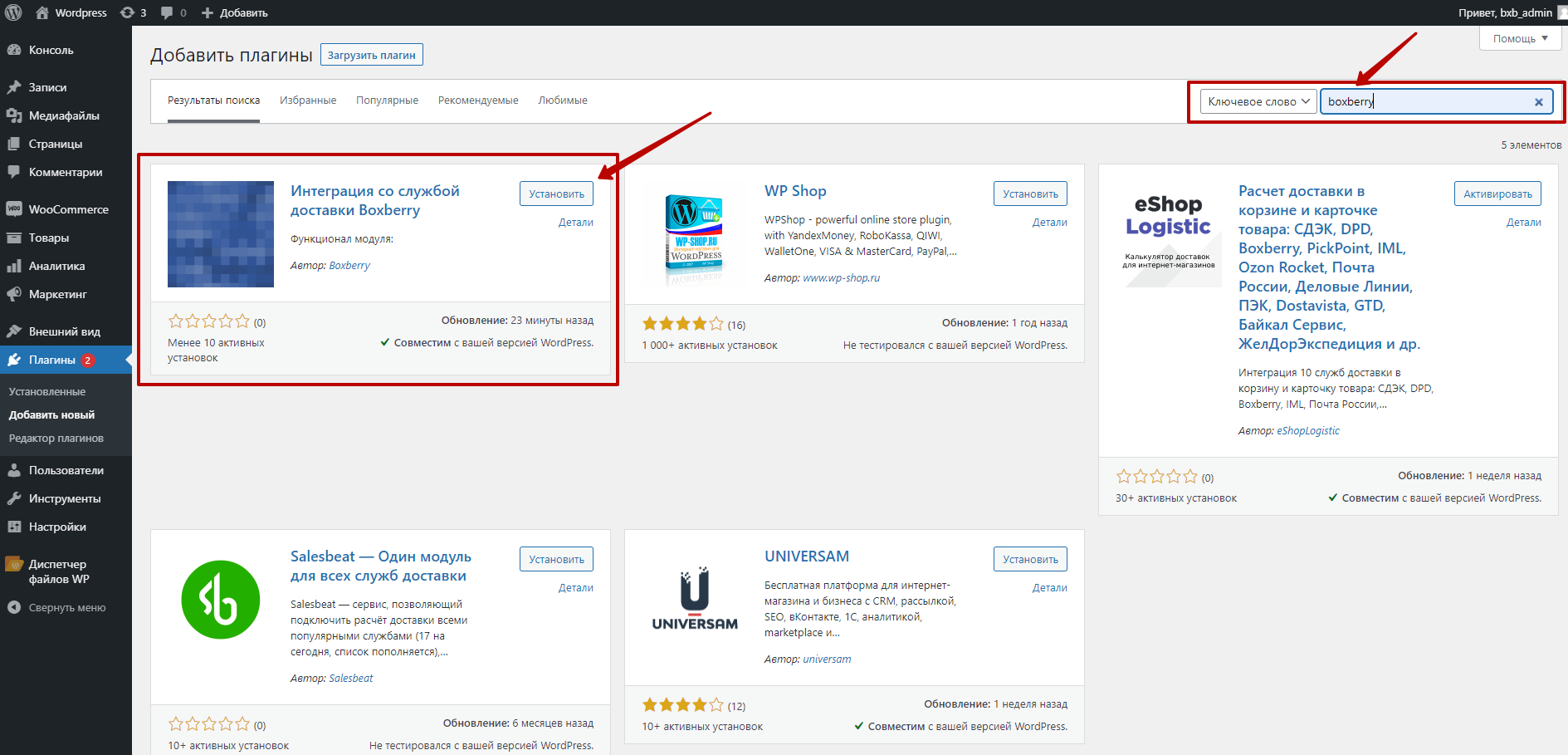1568x755 pixels.
Task: Install the UNIVERSAM plugin
Action: [1030, 559]
